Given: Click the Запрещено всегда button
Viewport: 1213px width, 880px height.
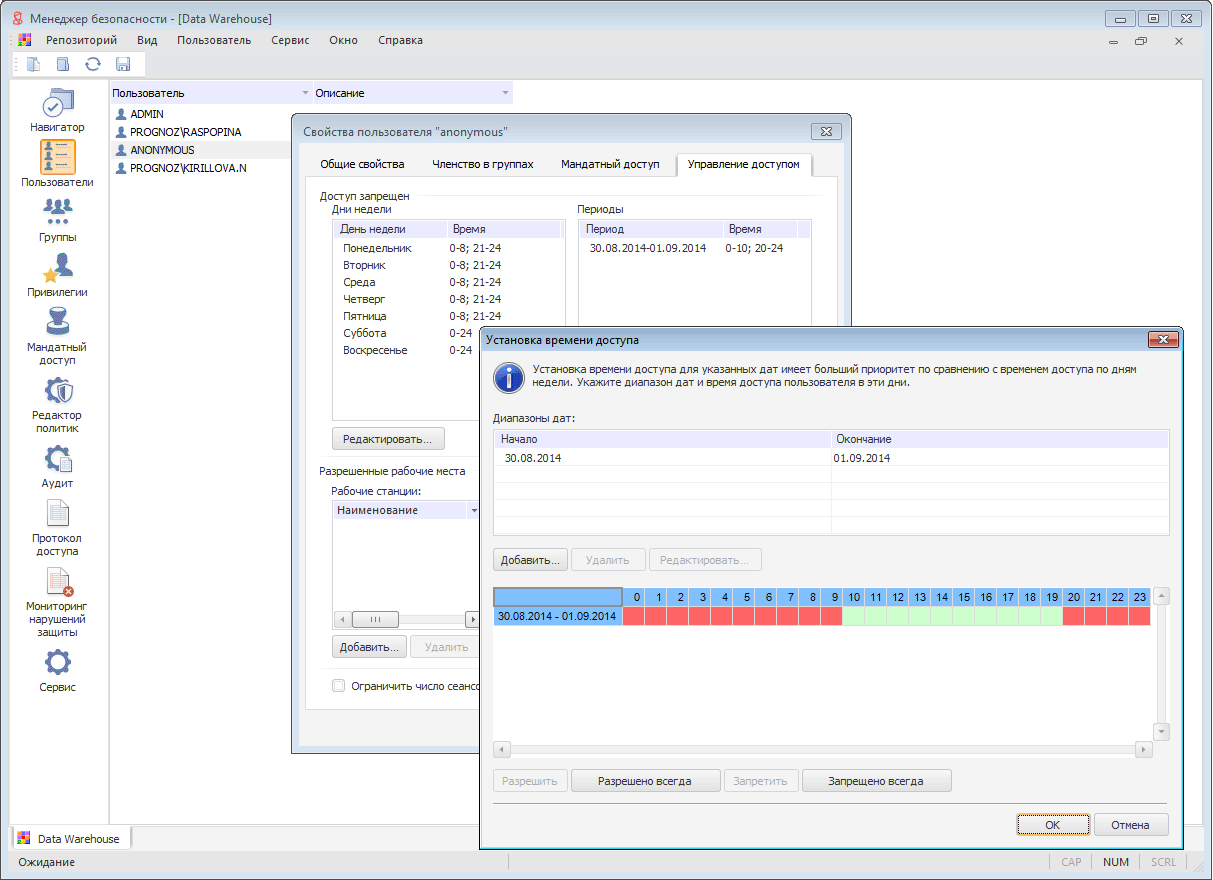Looking at the screenshot, I should click(875, 781).
